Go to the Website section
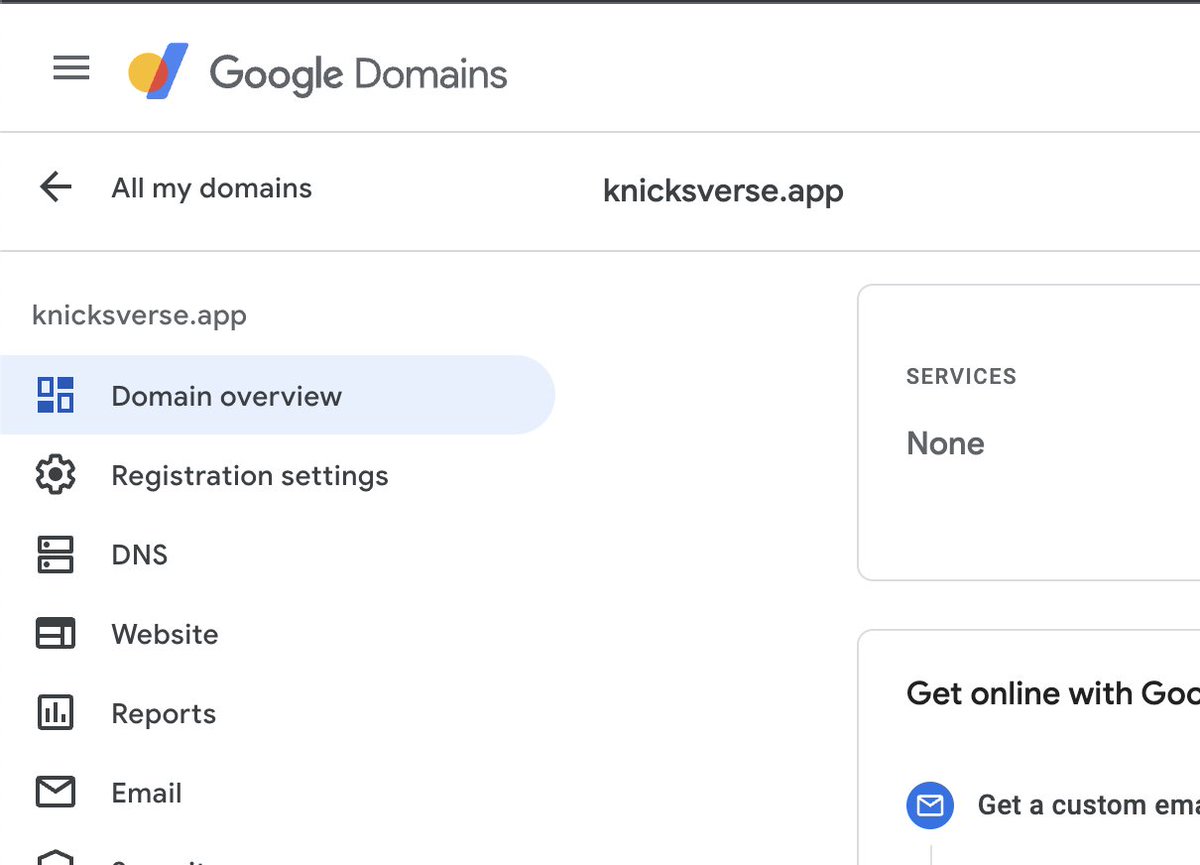Viewport: 1200px width, 865px height. tap(165, 634)
